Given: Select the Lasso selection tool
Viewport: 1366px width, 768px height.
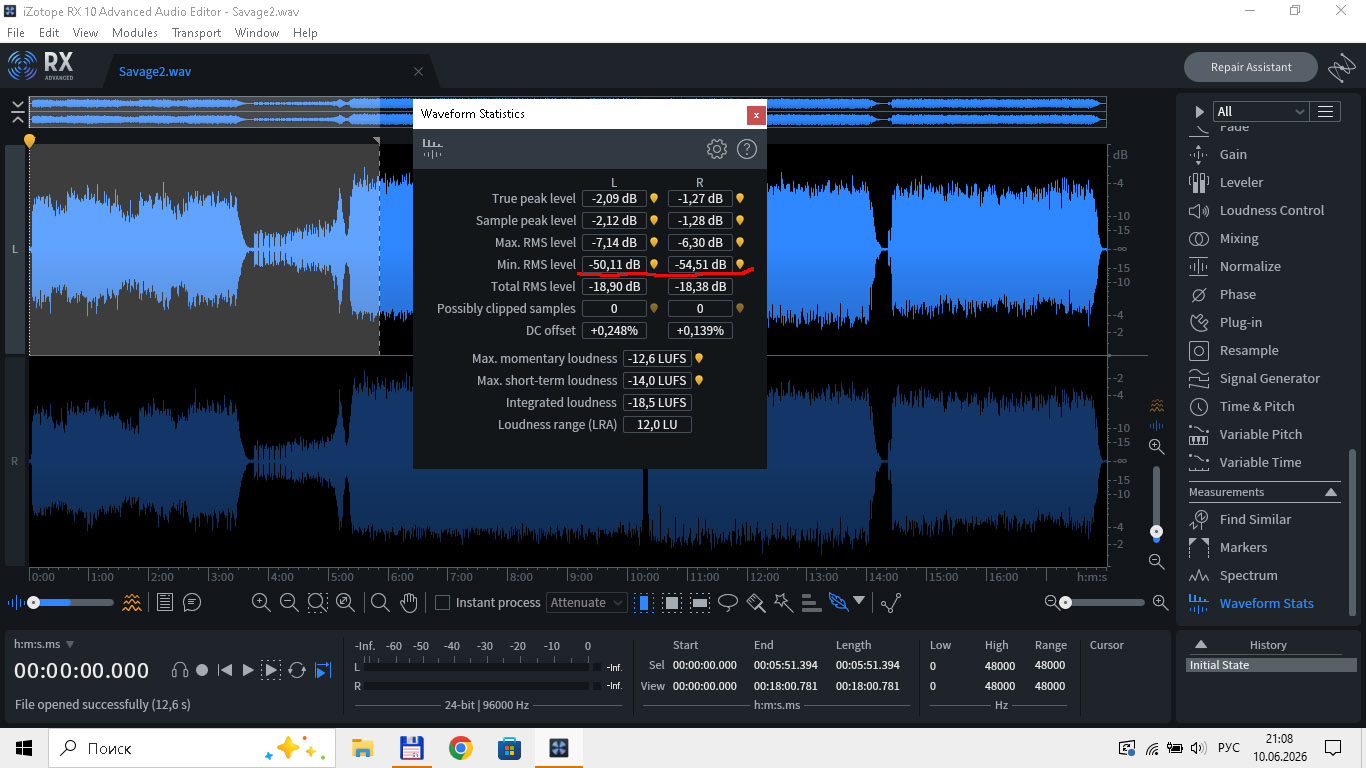Looking at the screenshot, I should (729, 602).
